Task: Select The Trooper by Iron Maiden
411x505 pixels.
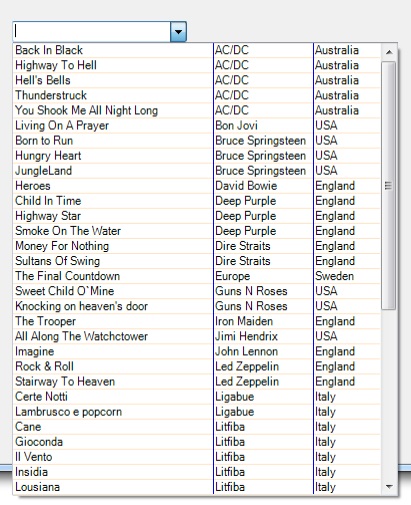Action: pyautogui.click(x=197, y=321)
